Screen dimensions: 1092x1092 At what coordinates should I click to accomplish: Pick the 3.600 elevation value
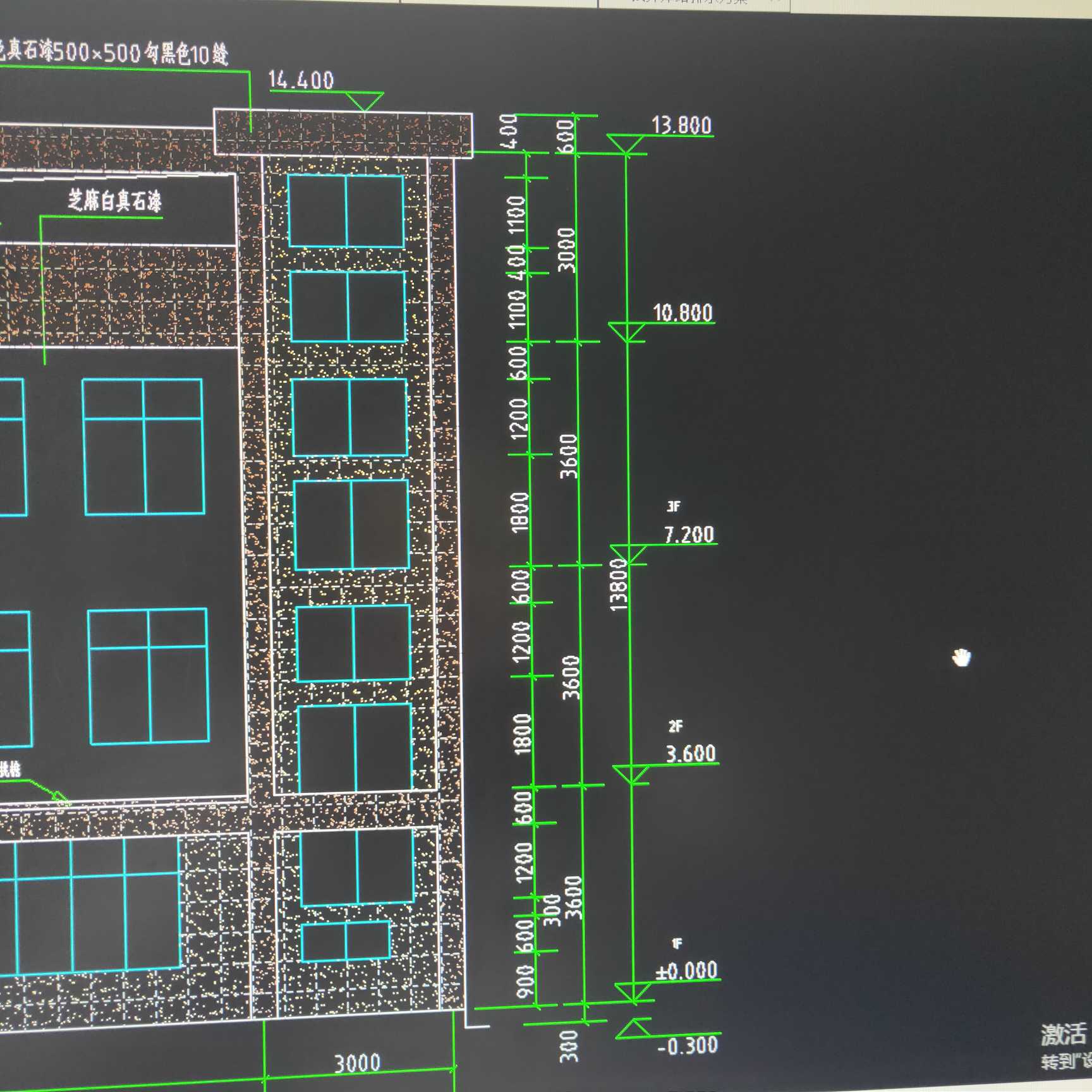pos(691,753)
